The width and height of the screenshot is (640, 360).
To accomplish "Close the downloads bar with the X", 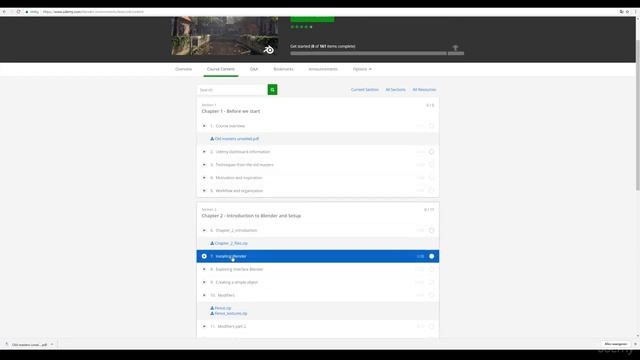I will (635, 344).
